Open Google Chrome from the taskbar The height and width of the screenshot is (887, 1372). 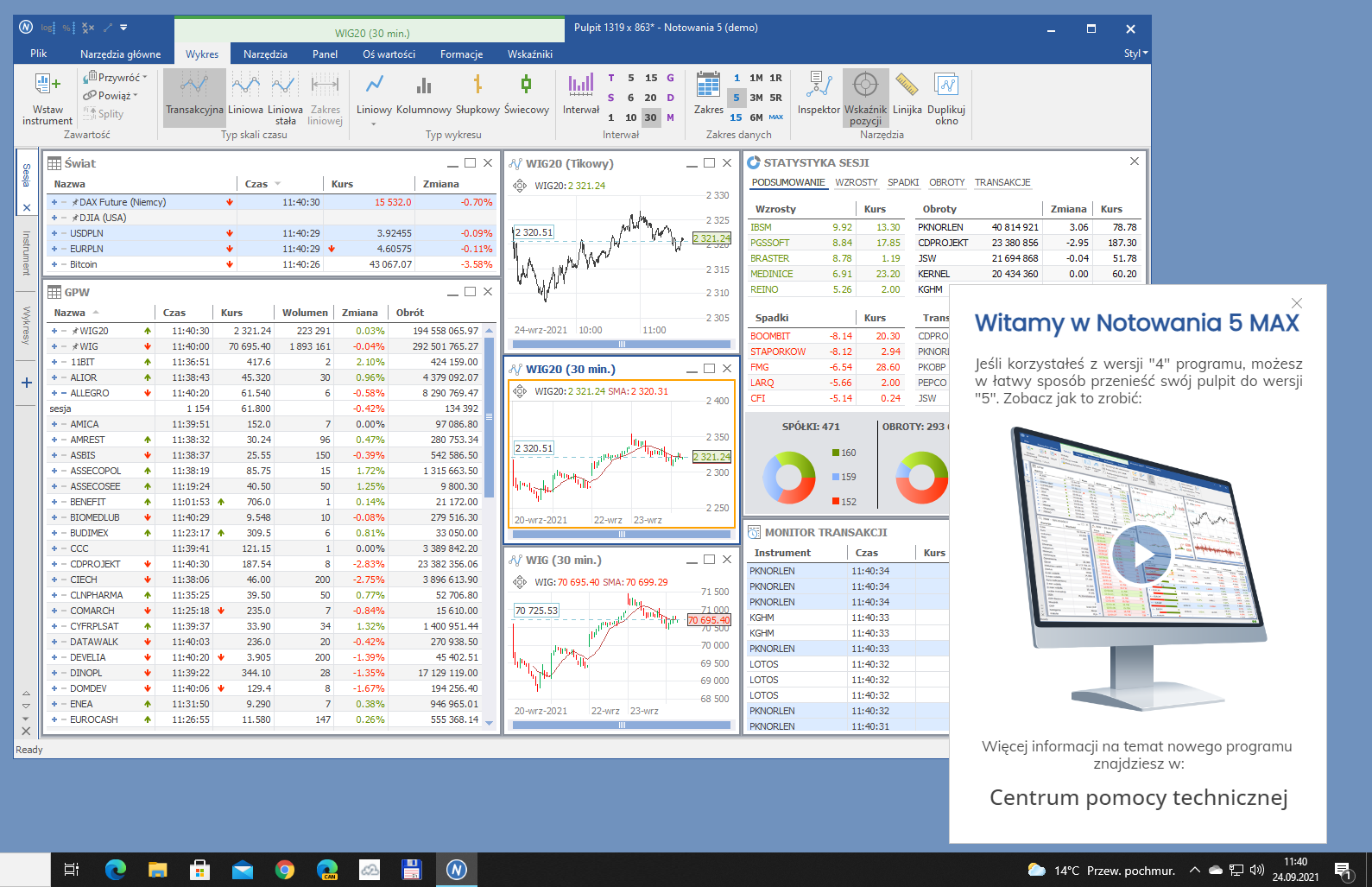(x=284, y=870)
